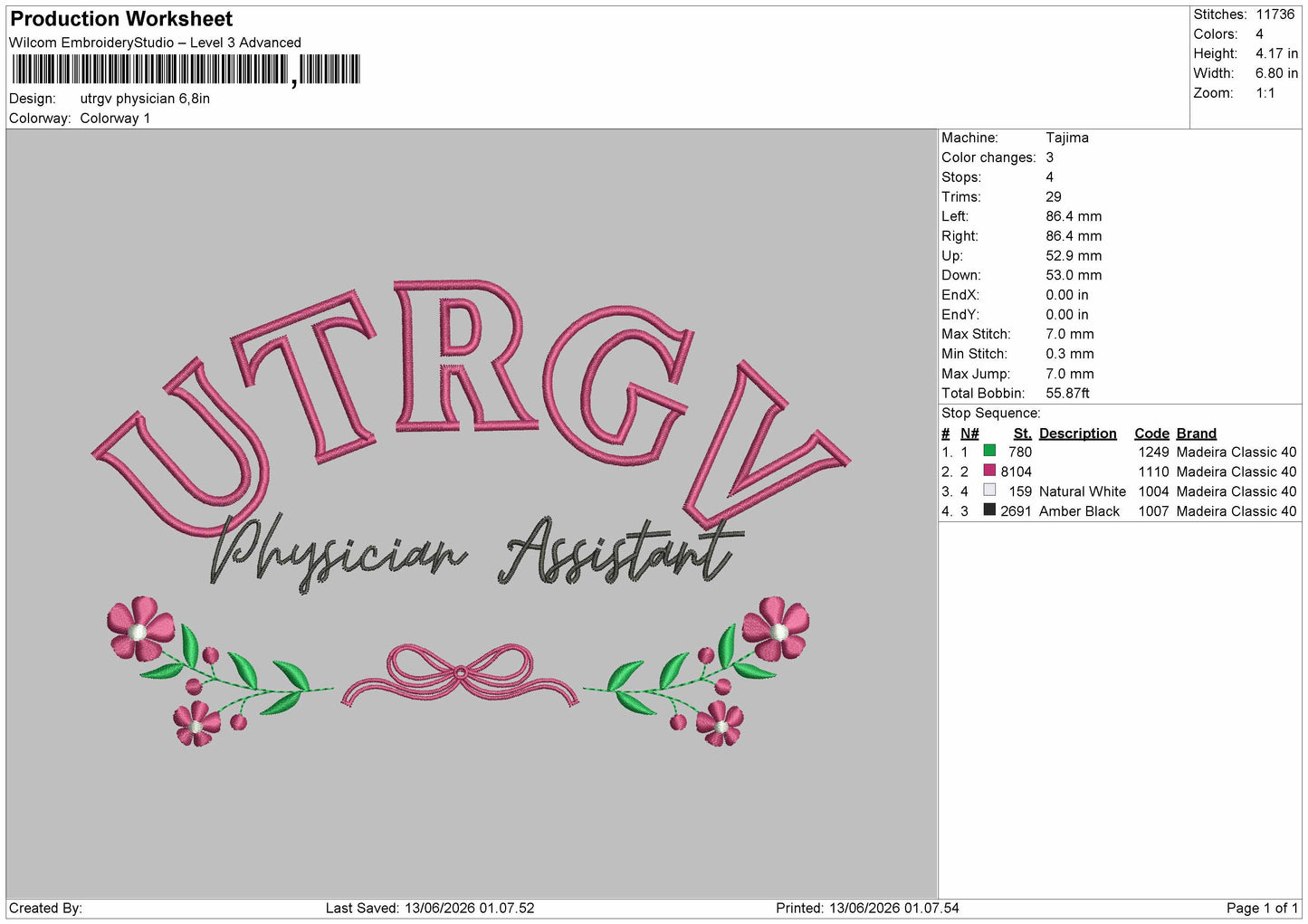Screen dimensions: 1308x924
Task: Click the 'Color changes:' value 3
Action: tap(1050, 157)
